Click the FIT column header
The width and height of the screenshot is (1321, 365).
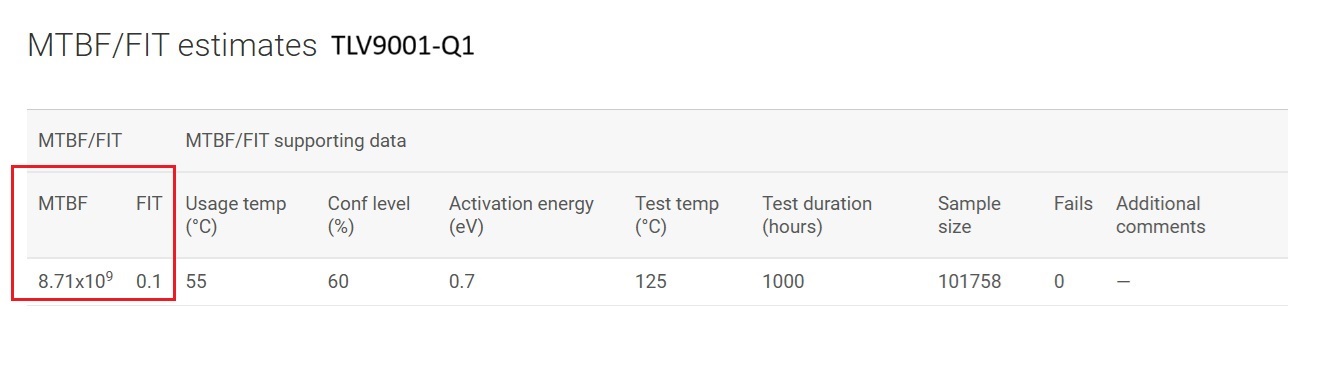(x=149, y=204)
